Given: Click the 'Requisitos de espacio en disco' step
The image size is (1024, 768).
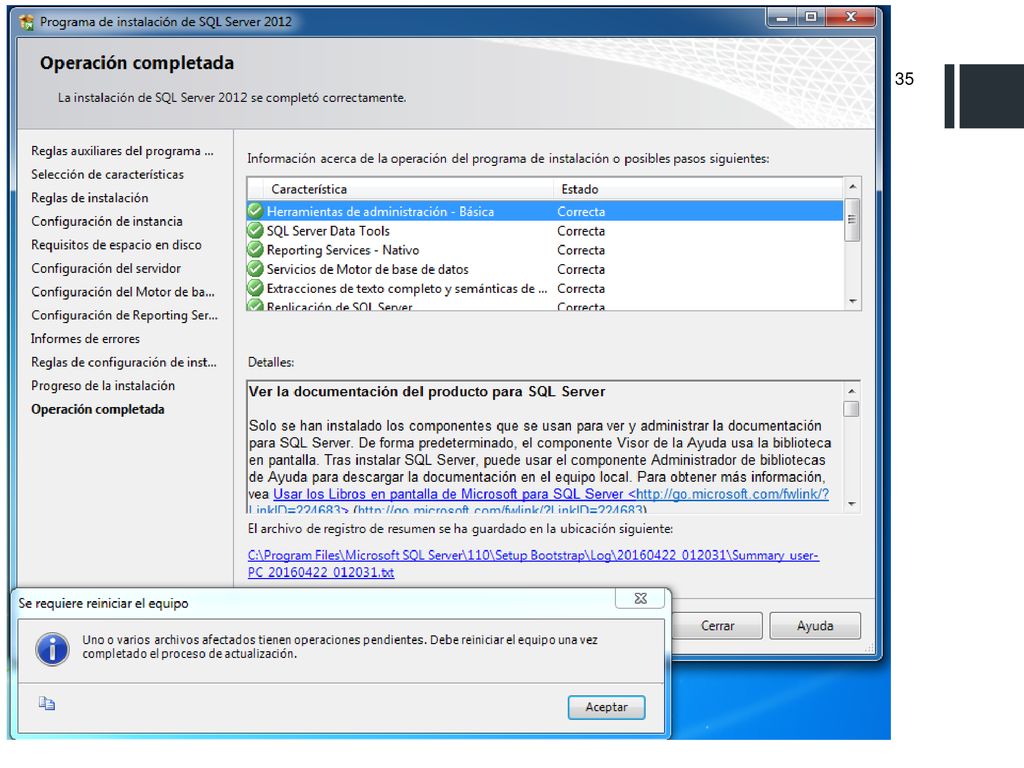Looking at the screenshot, I should (116, 245).
